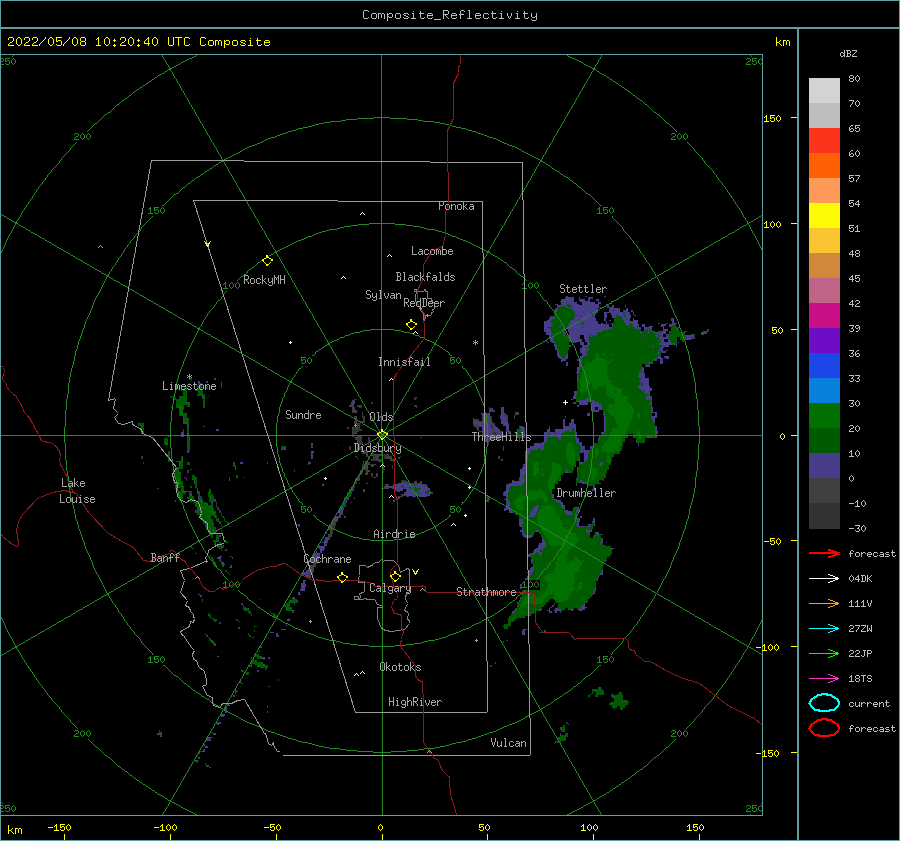Viewport: 900px width, 841px height.
Task: Click the Calgary city label
Action: coord(390,588)
